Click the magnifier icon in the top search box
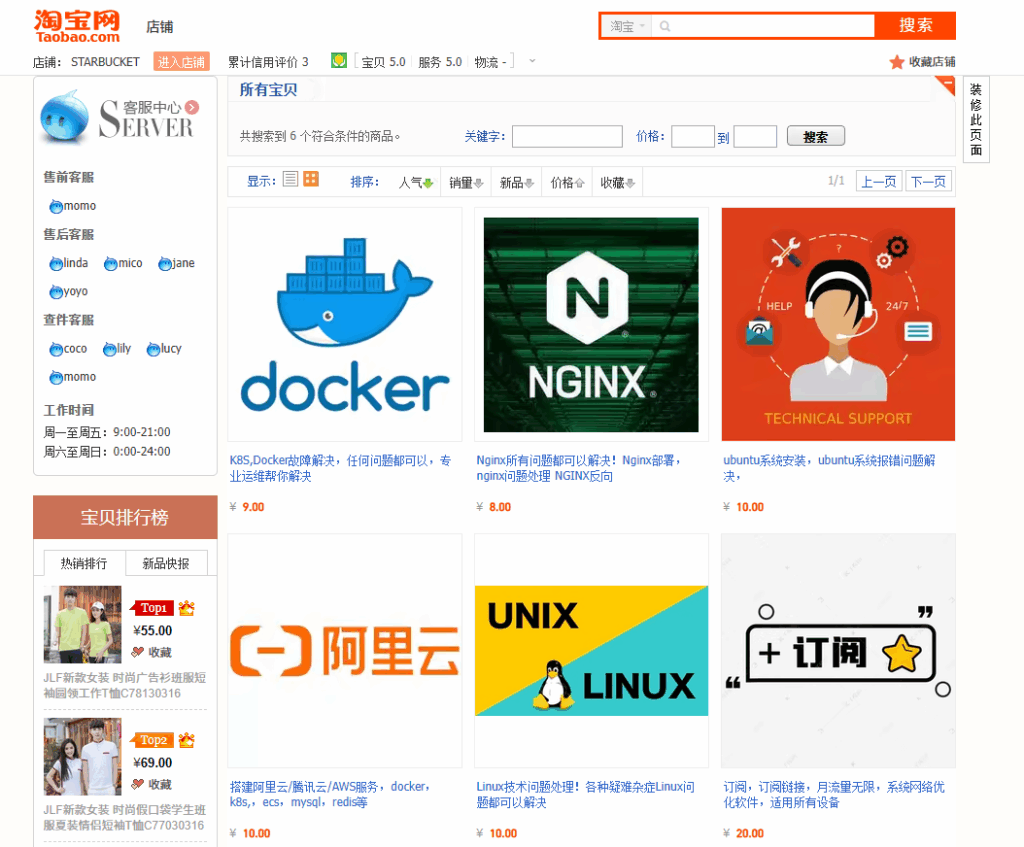Viewport: 1024px width, 847px height. click(x=665, y=26)
